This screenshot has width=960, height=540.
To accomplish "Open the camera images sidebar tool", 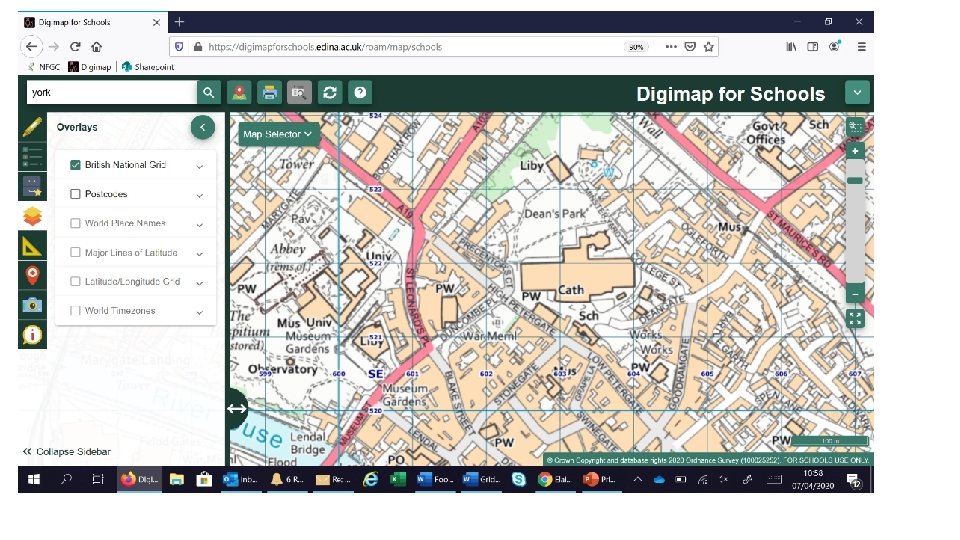I will [x=32, y=305].
